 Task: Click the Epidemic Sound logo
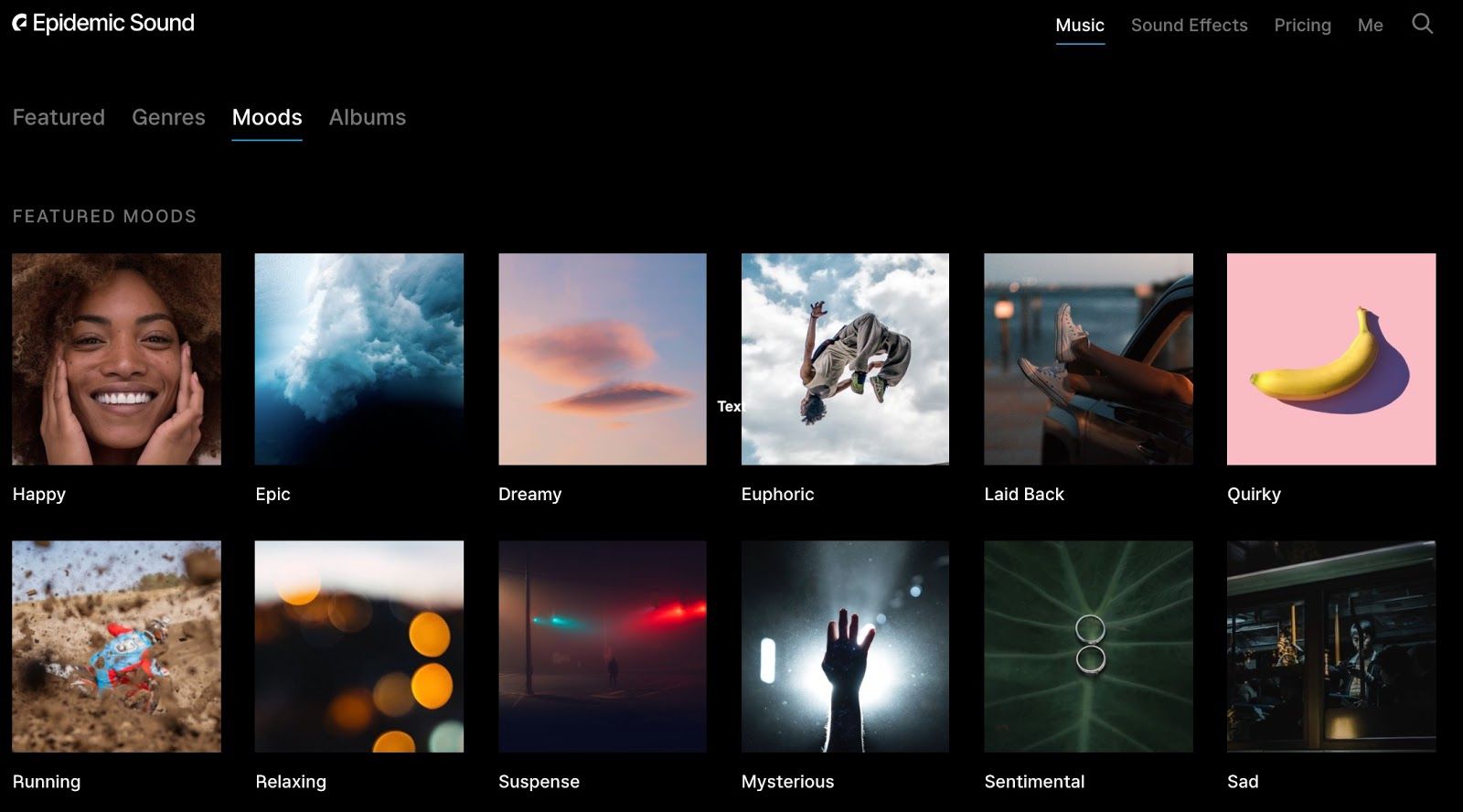pyautogui.click(x=103, y=23)
